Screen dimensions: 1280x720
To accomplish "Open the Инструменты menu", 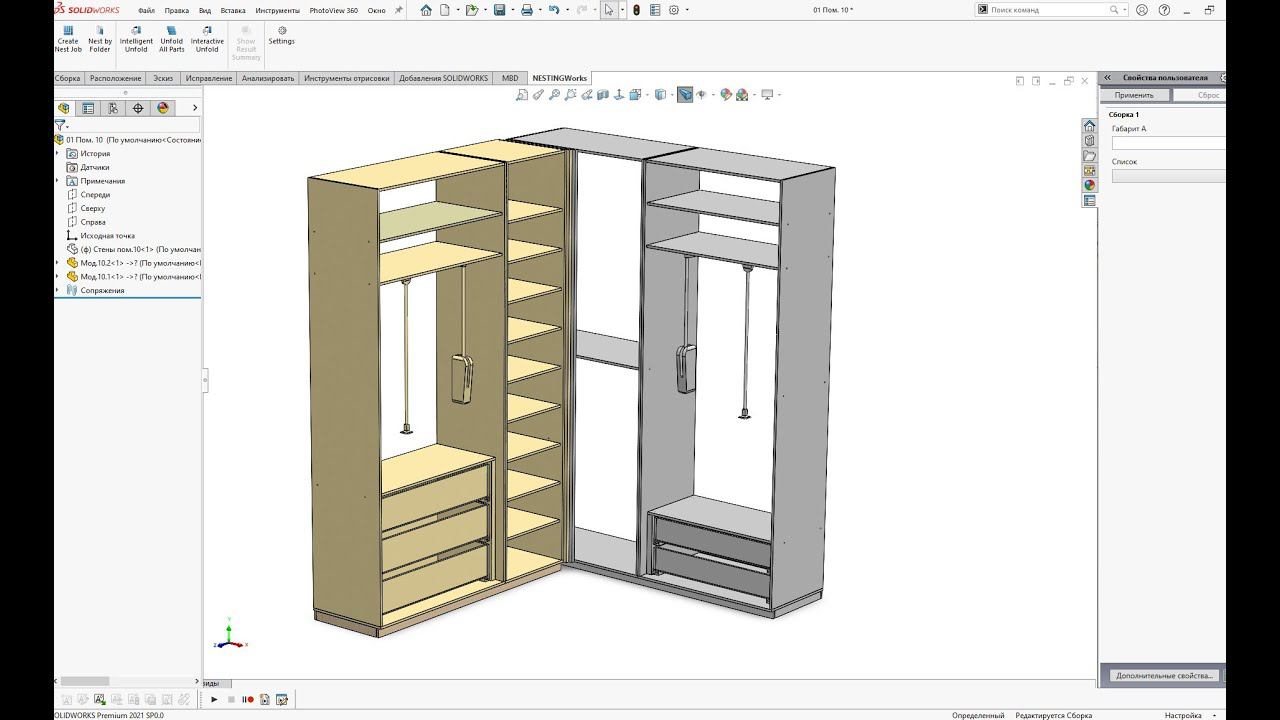I will pos(277,10).
